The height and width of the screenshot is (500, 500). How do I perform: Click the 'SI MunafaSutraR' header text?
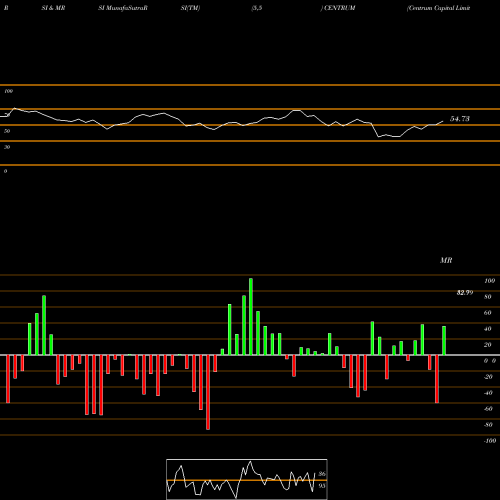(x=123, y=8)
